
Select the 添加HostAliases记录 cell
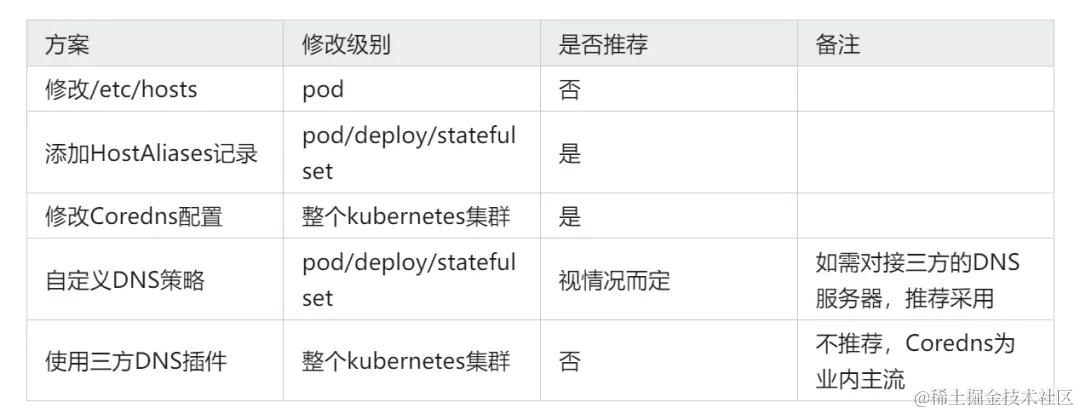(155, 153)
